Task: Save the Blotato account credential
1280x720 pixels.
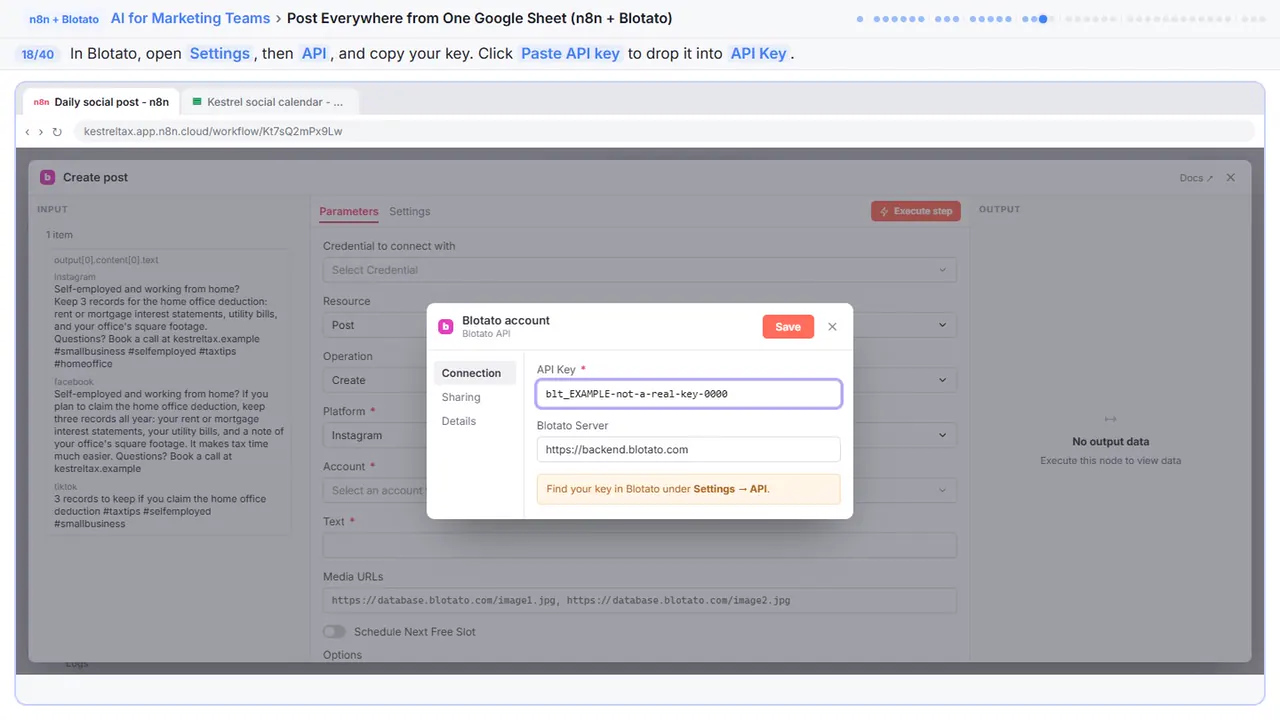Action: (788, 327)
